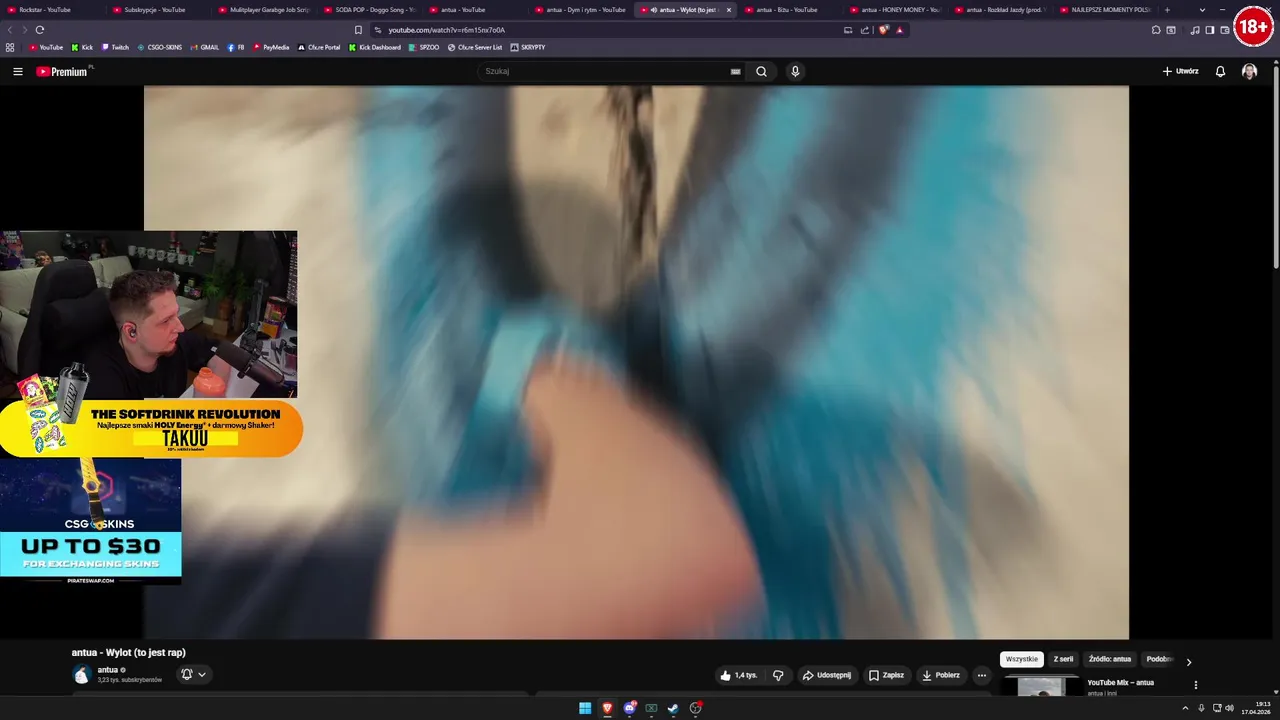
Task: Click the antua channel name
Action: [107, 670]
